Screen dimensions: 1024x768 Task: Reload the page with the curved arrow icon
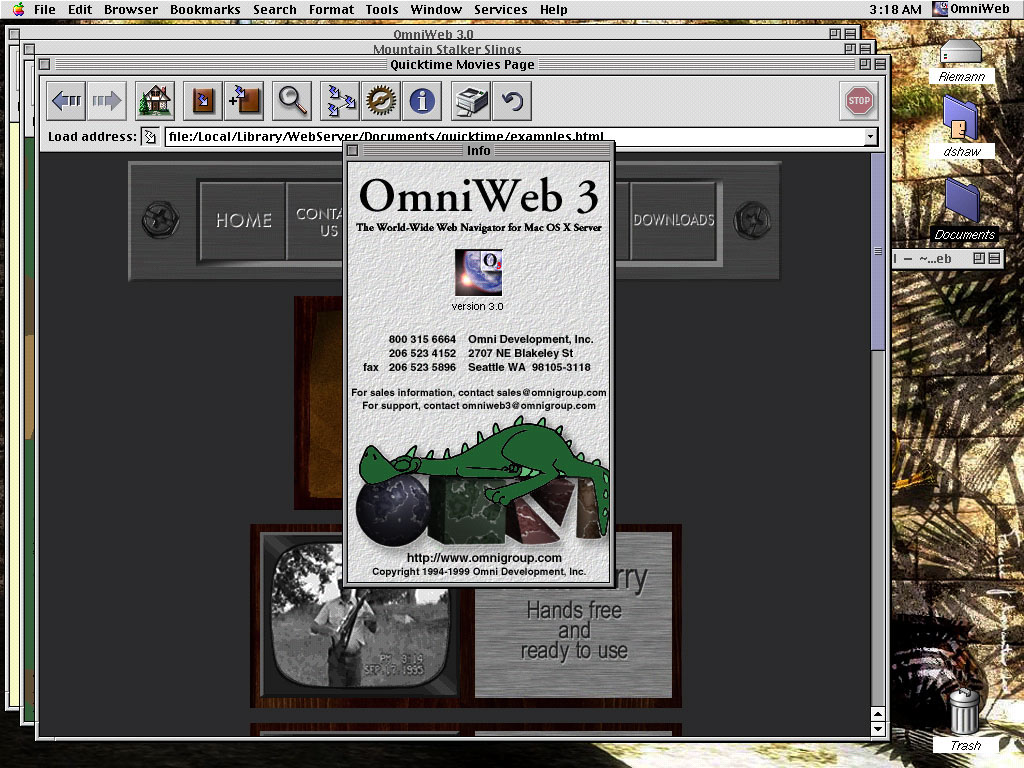pos(512,101)
